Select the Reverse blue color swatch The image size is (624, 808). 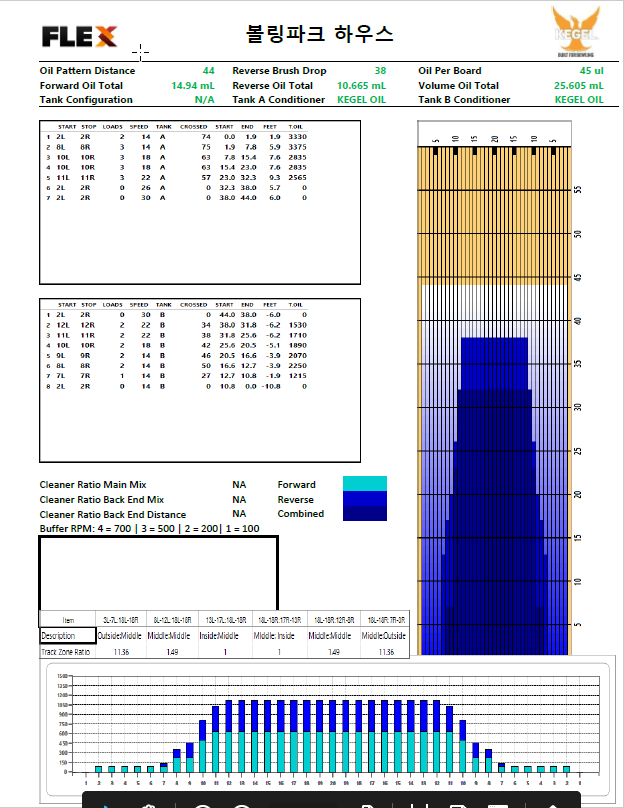coord(365,498)
